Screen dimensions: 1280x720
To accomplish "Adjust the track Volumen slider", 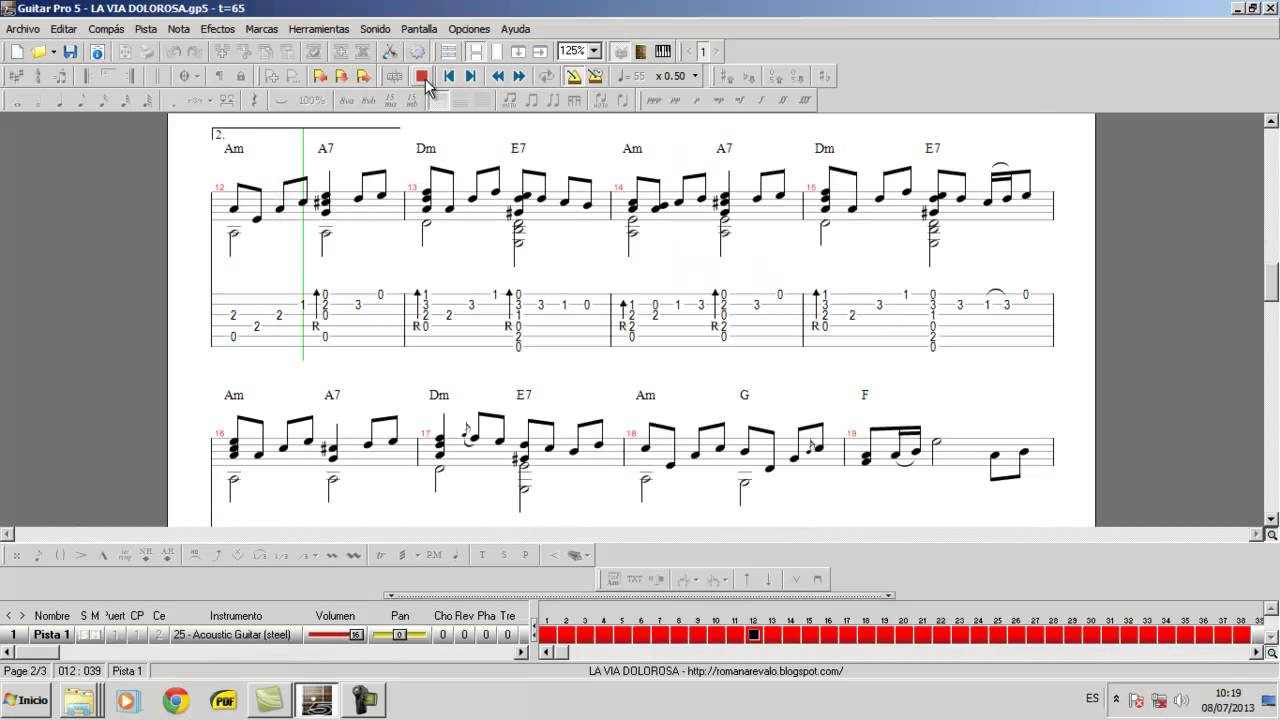I will pos(335,635).
